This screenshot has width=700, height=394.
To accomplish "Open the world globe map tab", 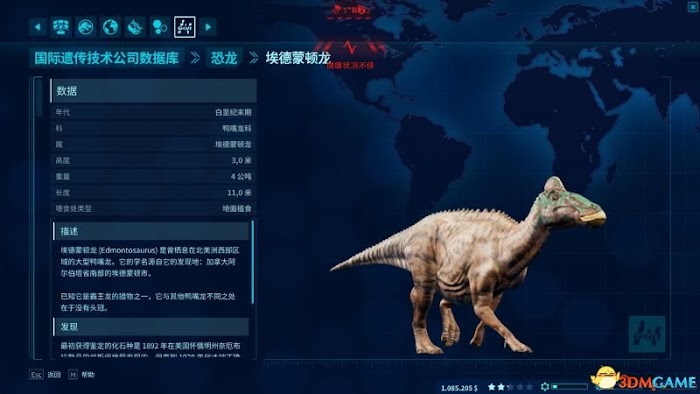I will (x=110, y=27).
